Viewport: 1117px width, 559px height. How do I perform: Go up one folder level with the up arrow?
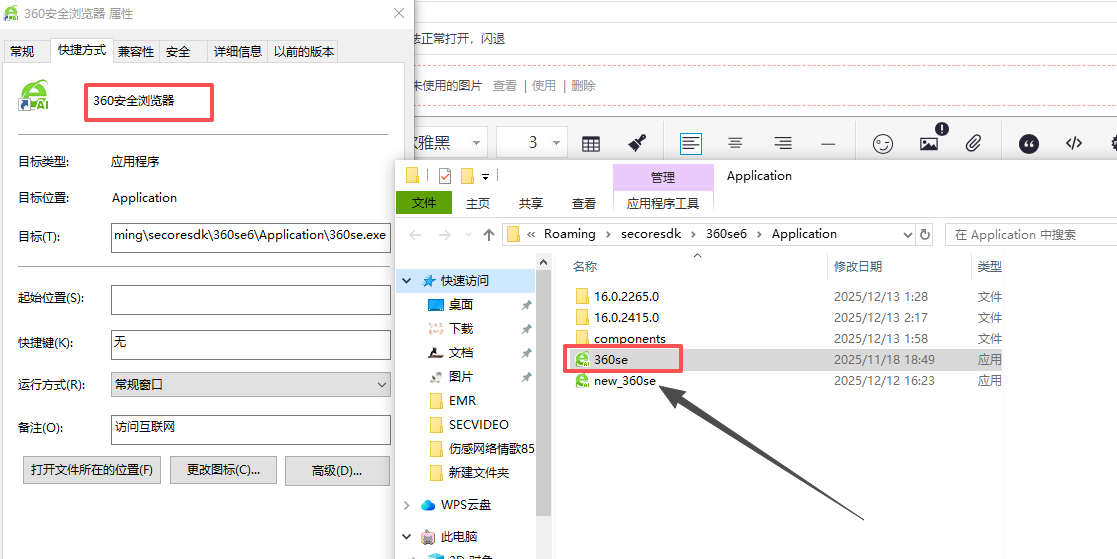(489, 234)
